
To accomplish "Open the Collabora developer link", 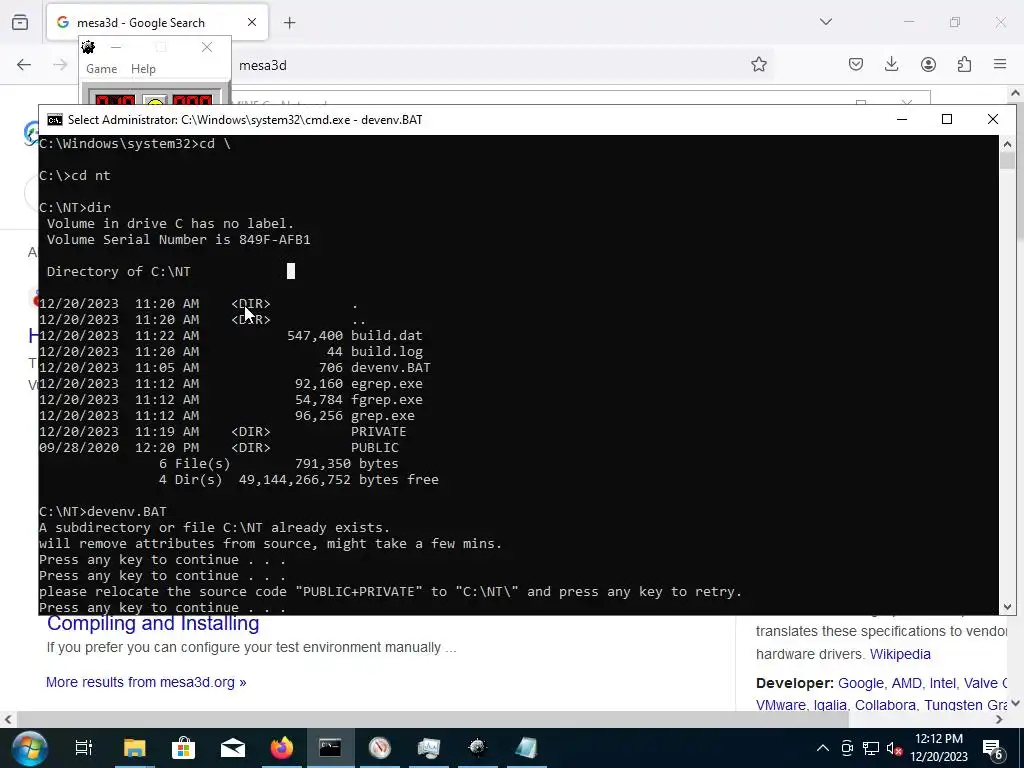I will 885,705.
